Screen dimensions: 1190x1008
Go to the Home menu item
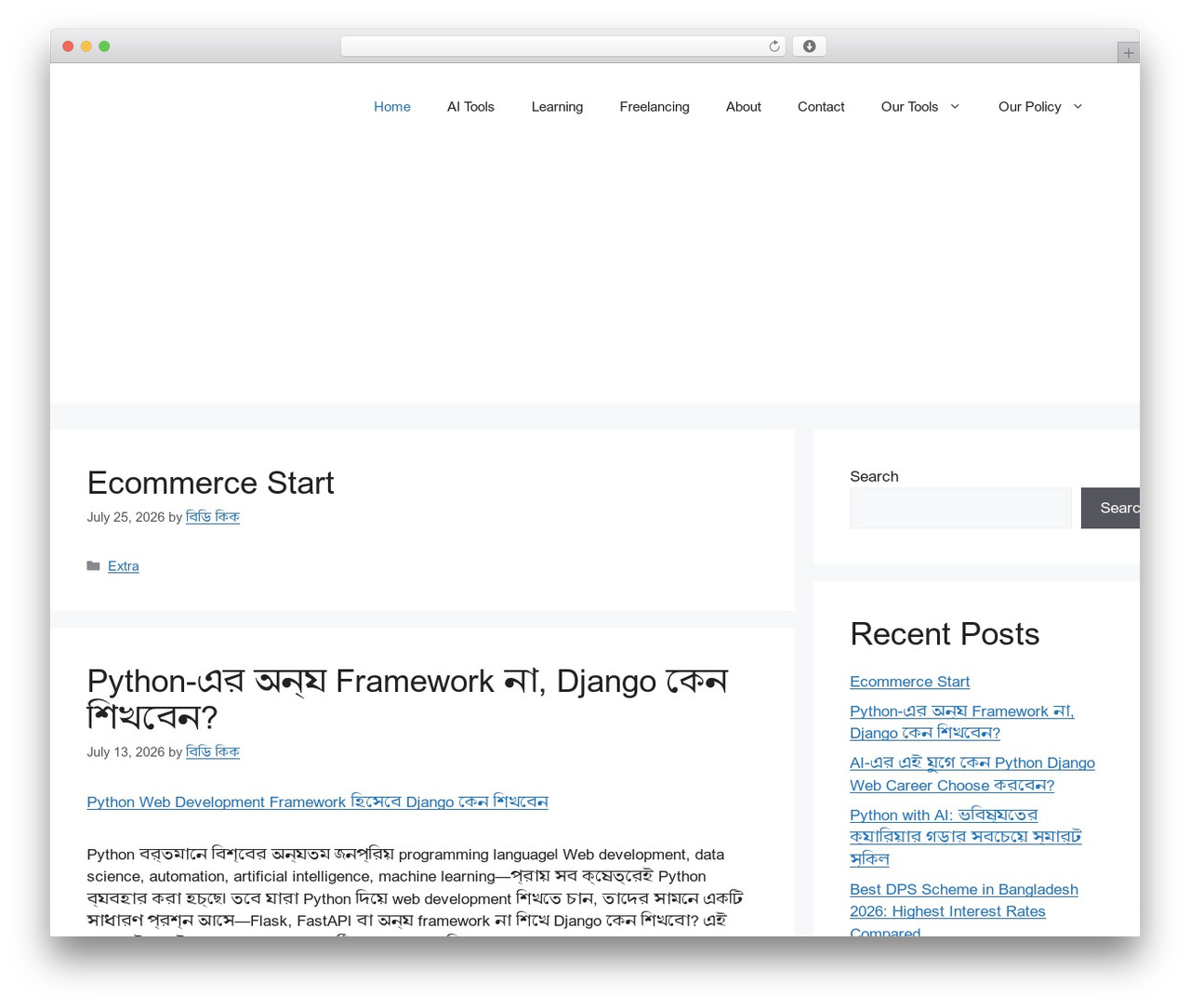tap(392, 107)
